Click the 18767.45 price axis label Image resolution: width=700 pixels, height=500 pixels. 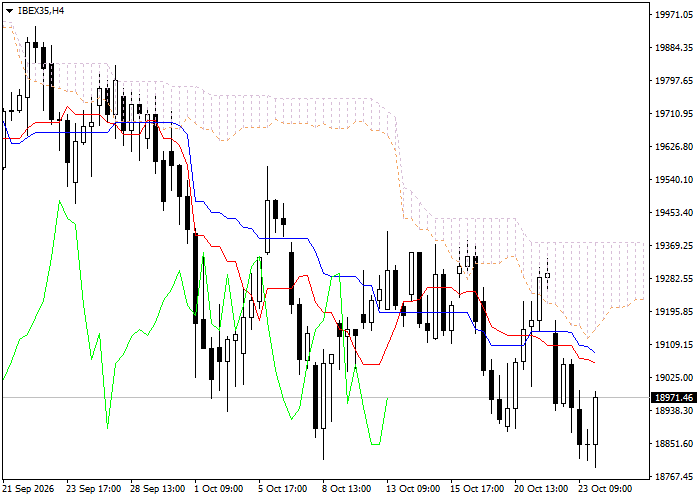[x=674, y=477]
